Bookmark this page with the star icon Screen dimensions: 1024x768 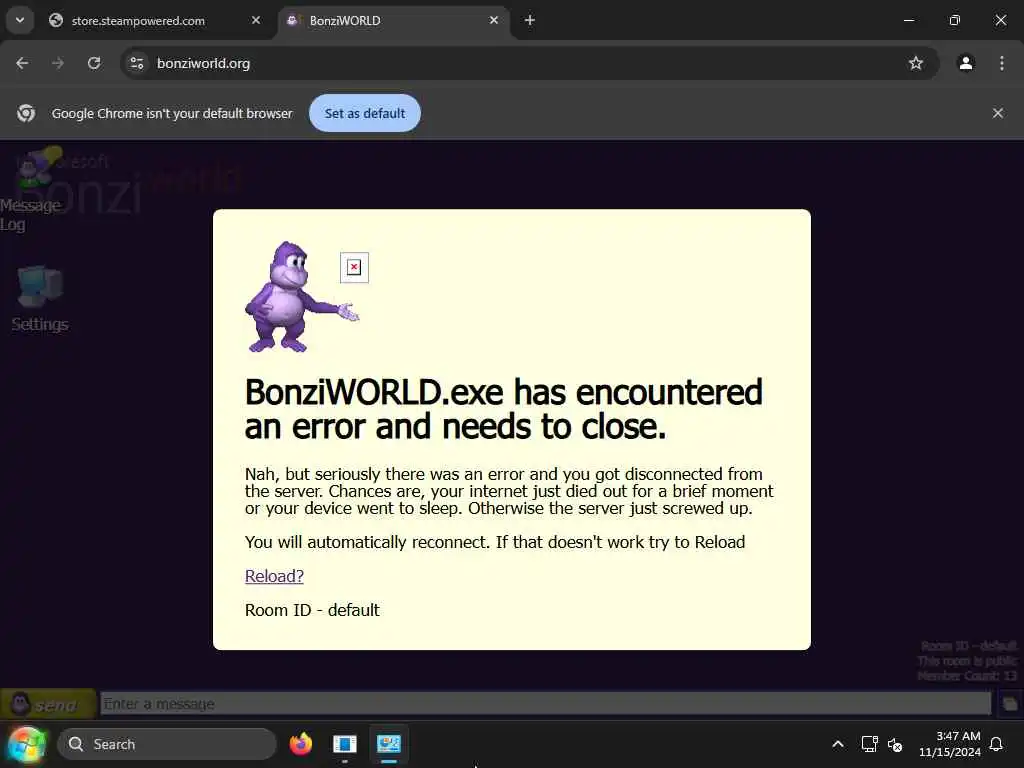point(916,63)
